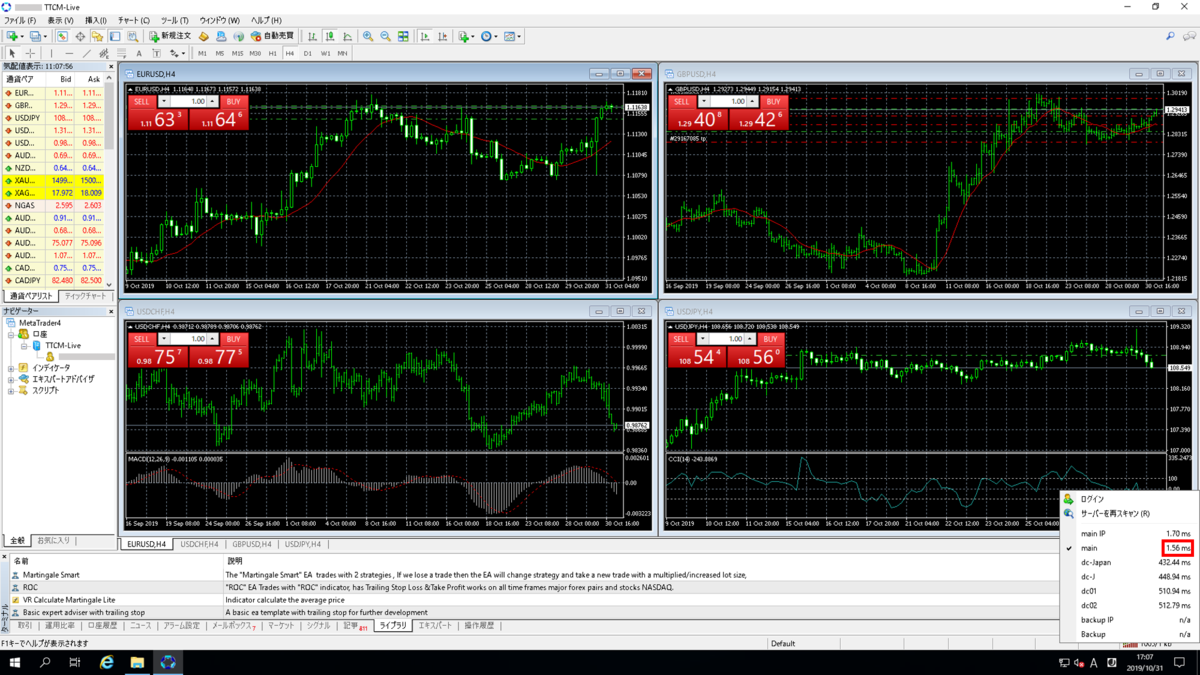Collapse the 口座 tree node
This screenshot has width=1200, height=675.
(x=11, y=335)
